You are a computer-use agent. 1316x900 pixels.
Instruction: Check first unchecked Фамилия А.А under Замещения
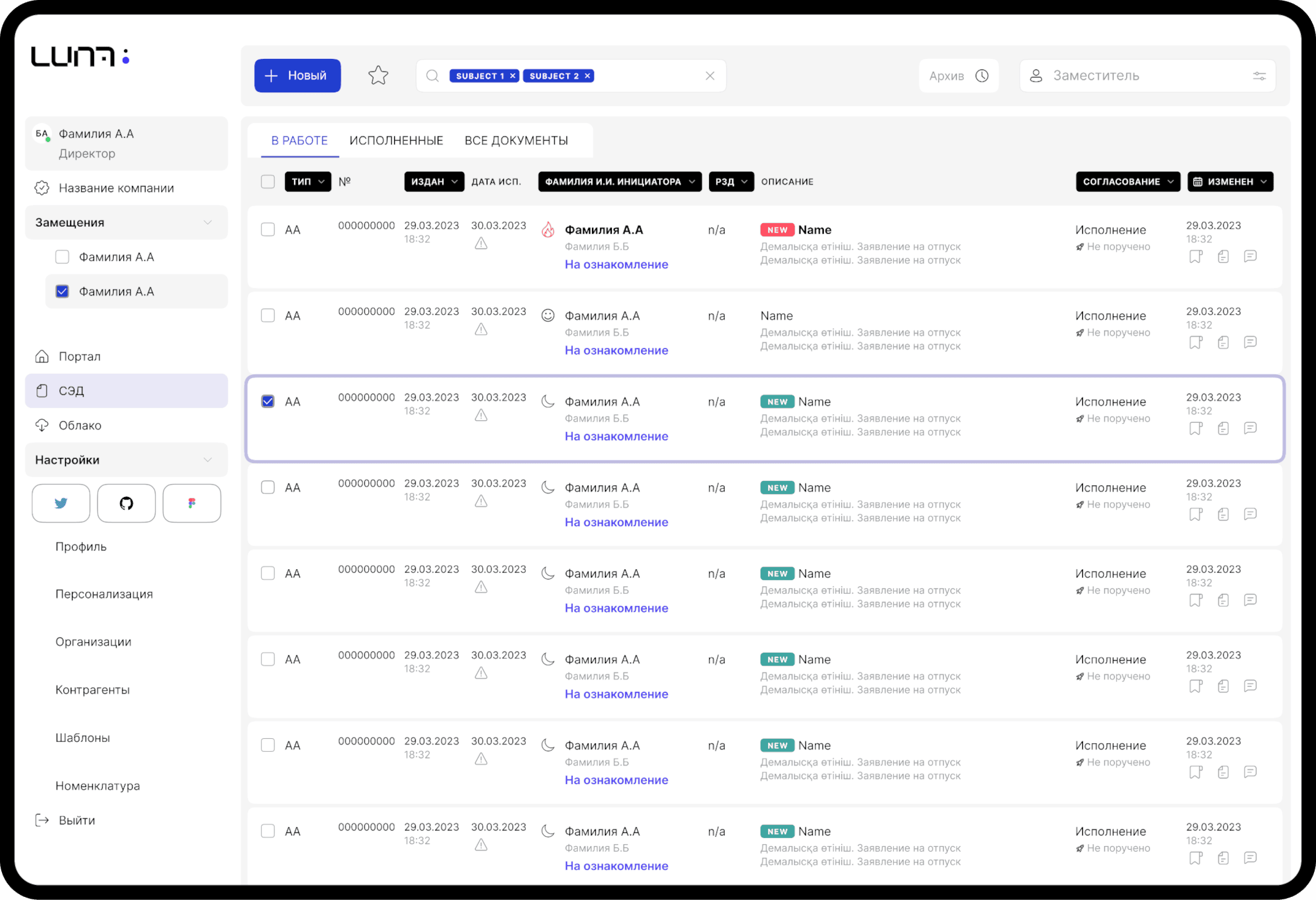click(63, 257)
